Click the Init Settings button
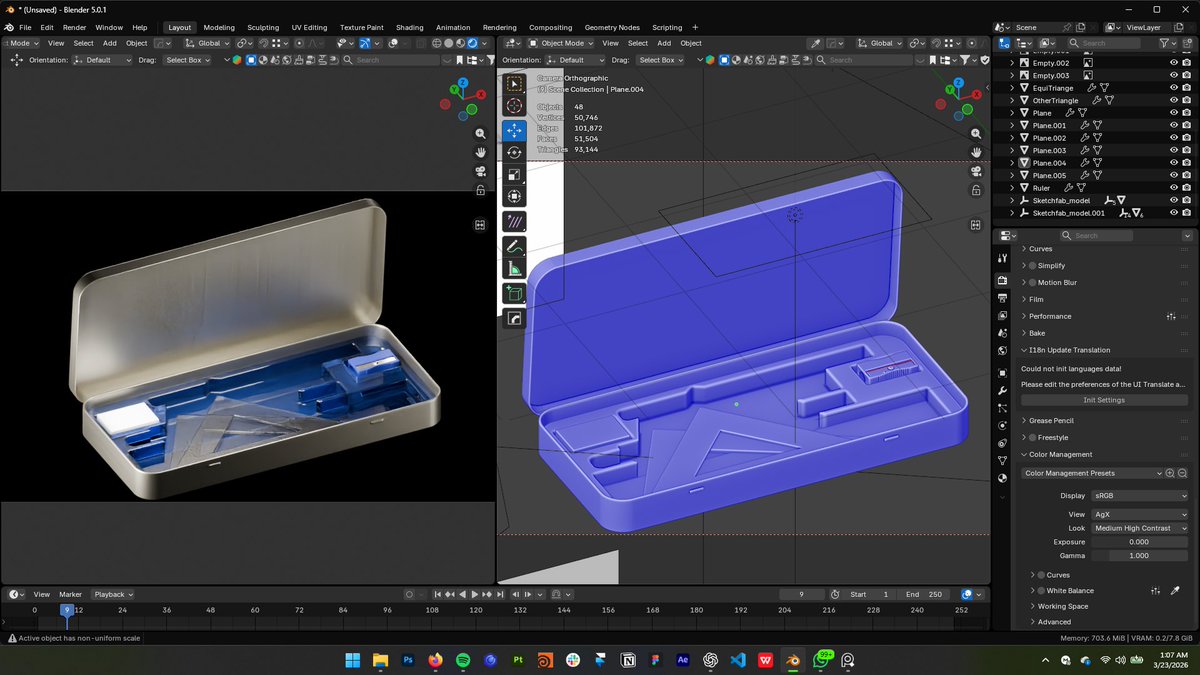The image size is (1200, 675). [x=1104, y=400]
